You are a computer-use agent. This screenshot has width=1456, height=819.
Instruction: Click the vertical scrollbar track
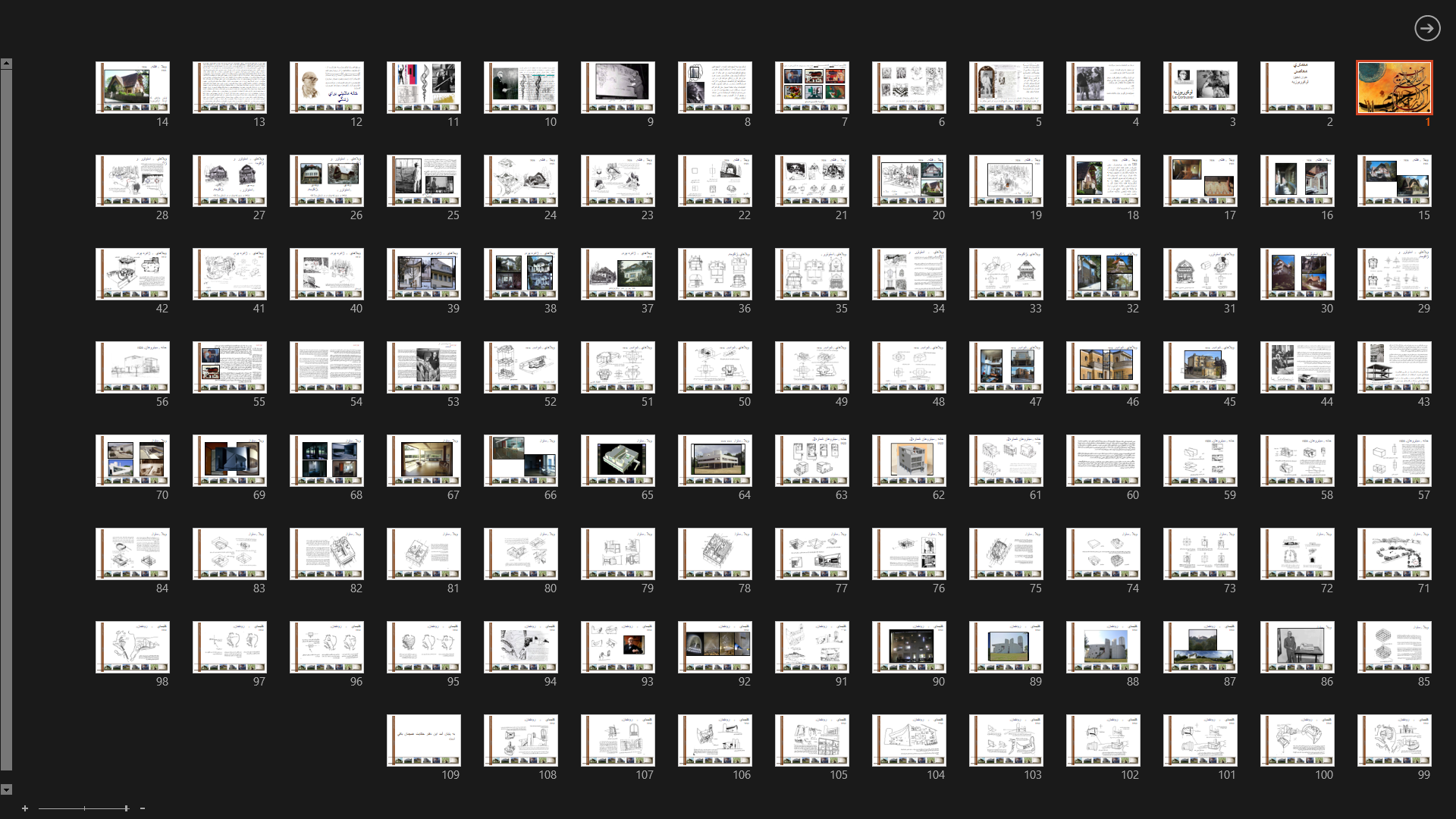click(6, 417)
